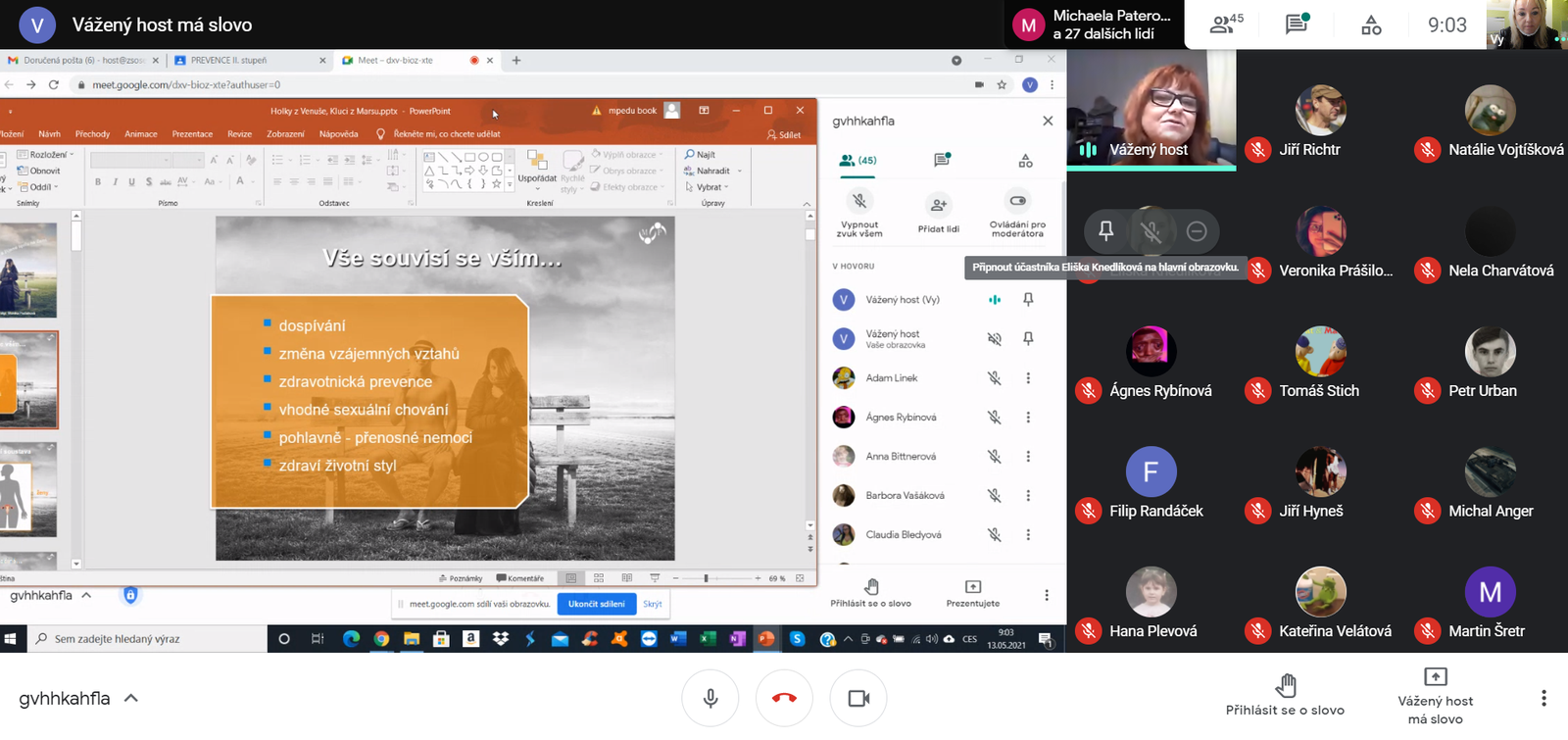Switch to the chat tab in shared panel
This screenshot has width=1568, height=740.
(942, 160)
